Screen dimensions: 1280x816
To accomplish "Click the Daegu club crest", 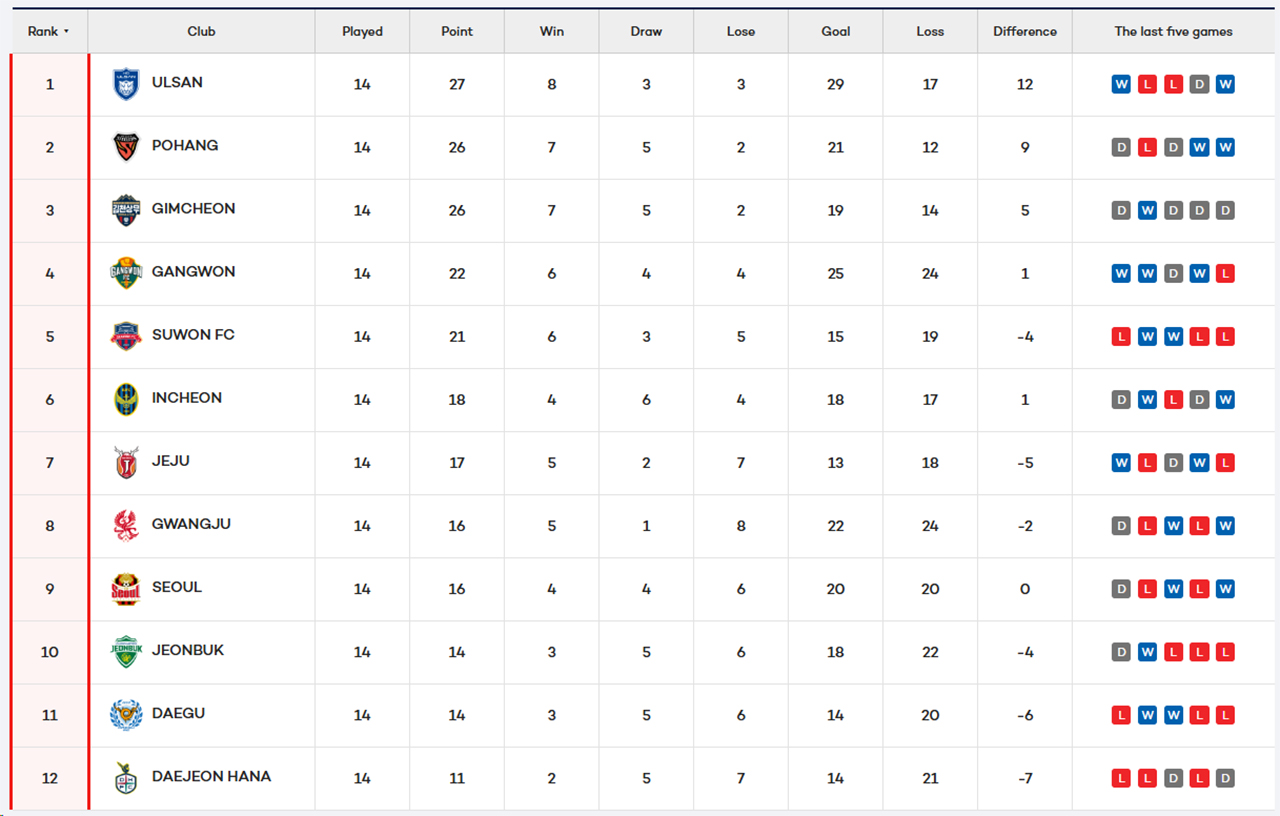I will [126, 715].
